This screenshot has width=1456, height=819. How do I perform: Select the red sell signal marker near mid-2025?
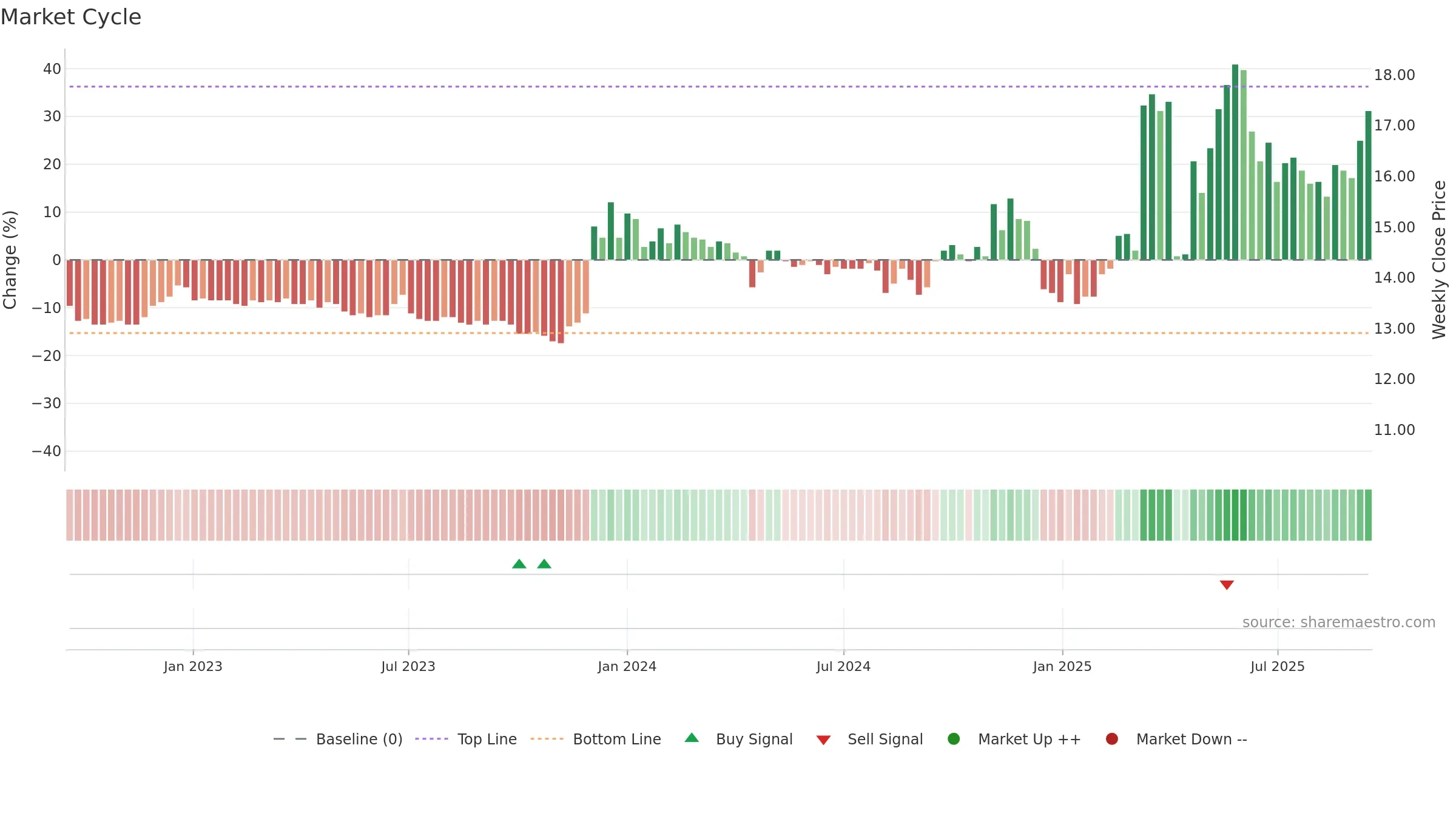tap(1227, 585)
